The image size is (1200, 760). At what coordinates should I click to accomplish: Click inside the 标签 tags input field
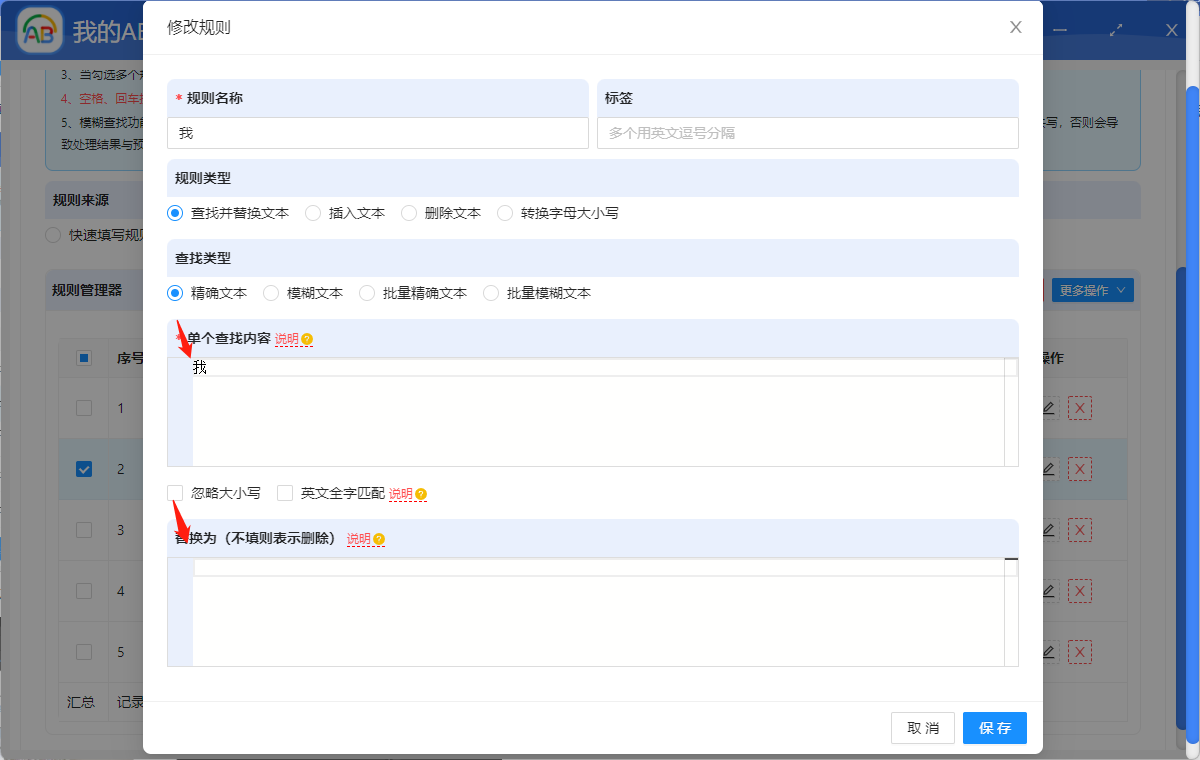click(808, 132)
